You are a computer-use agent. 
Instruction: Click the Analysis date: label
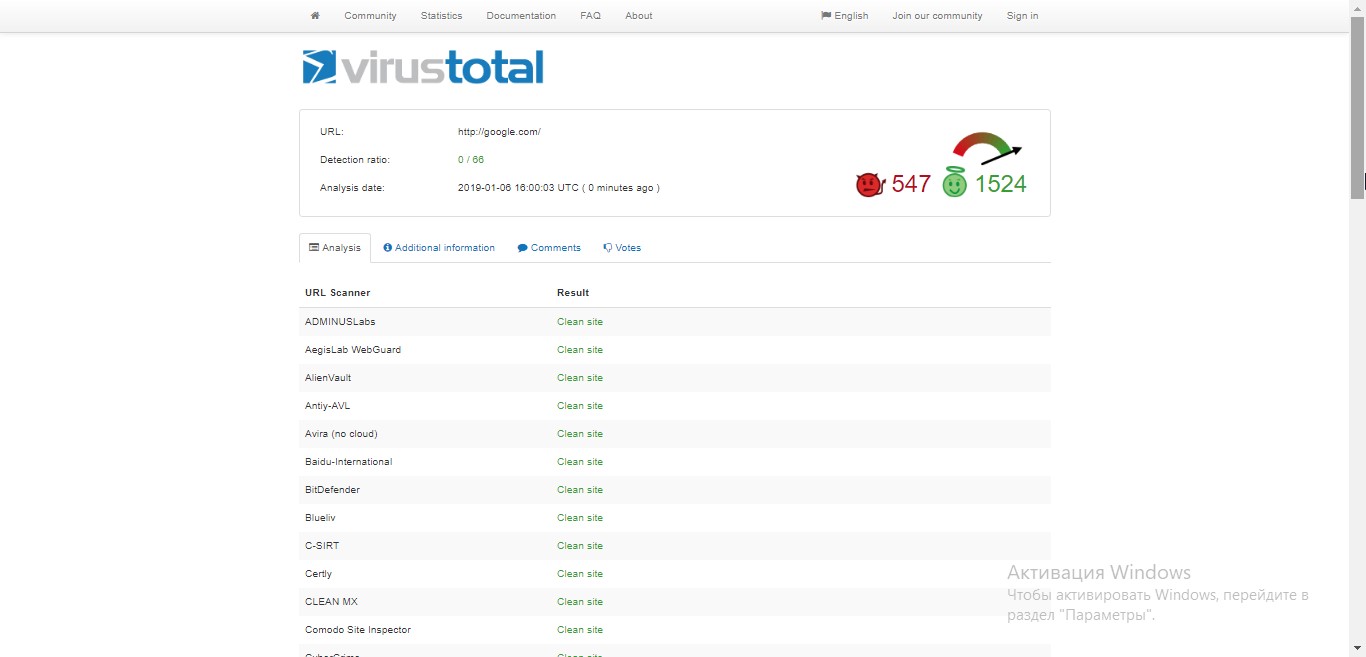[352, 188]
